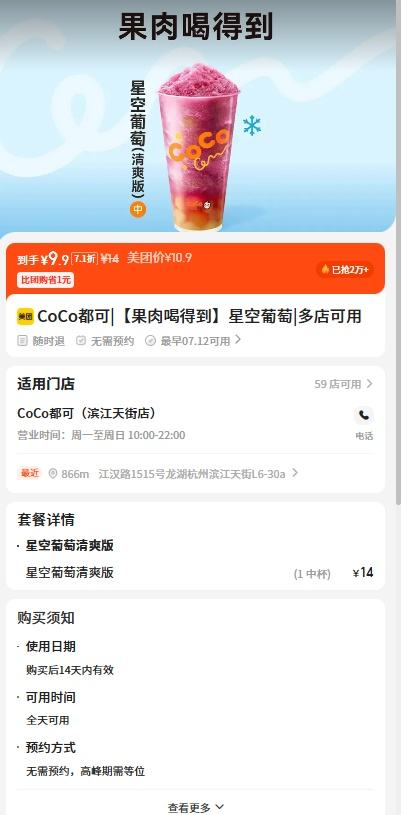
Task: Click the location pin icon beside 866m
Action: pyautogui.click(x=52, y=474)
